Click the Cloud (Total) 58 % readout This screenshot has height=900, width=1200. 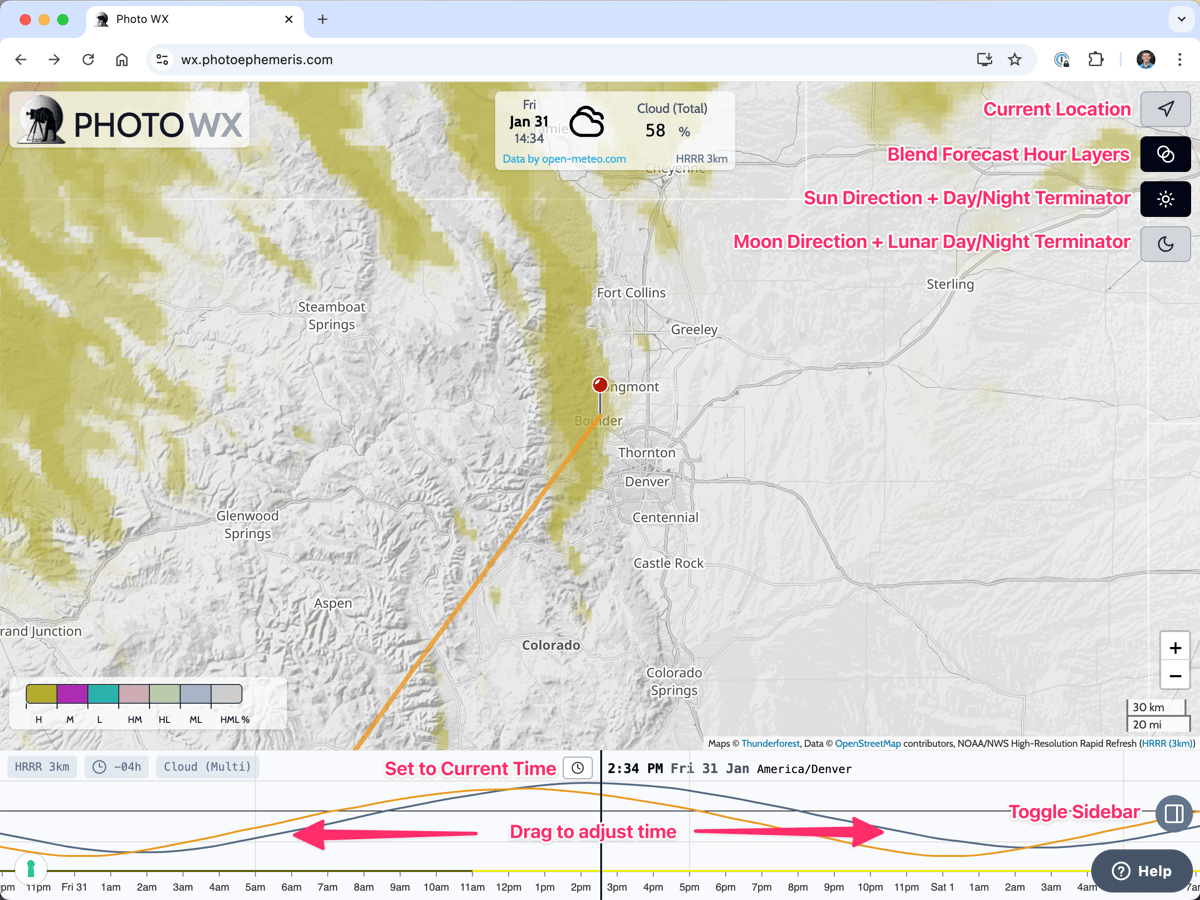click(x=671, y=121)
